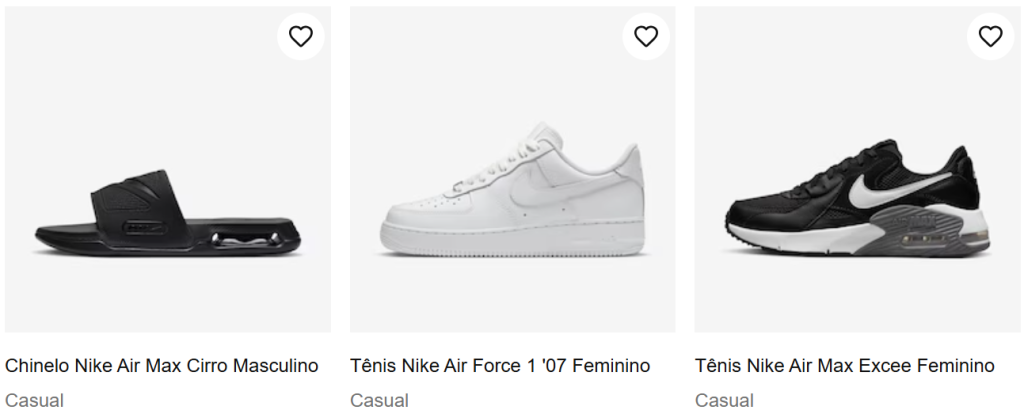Open the white Air Force 1 image
Screen dimensions: 1024x414
click(512, 170)
